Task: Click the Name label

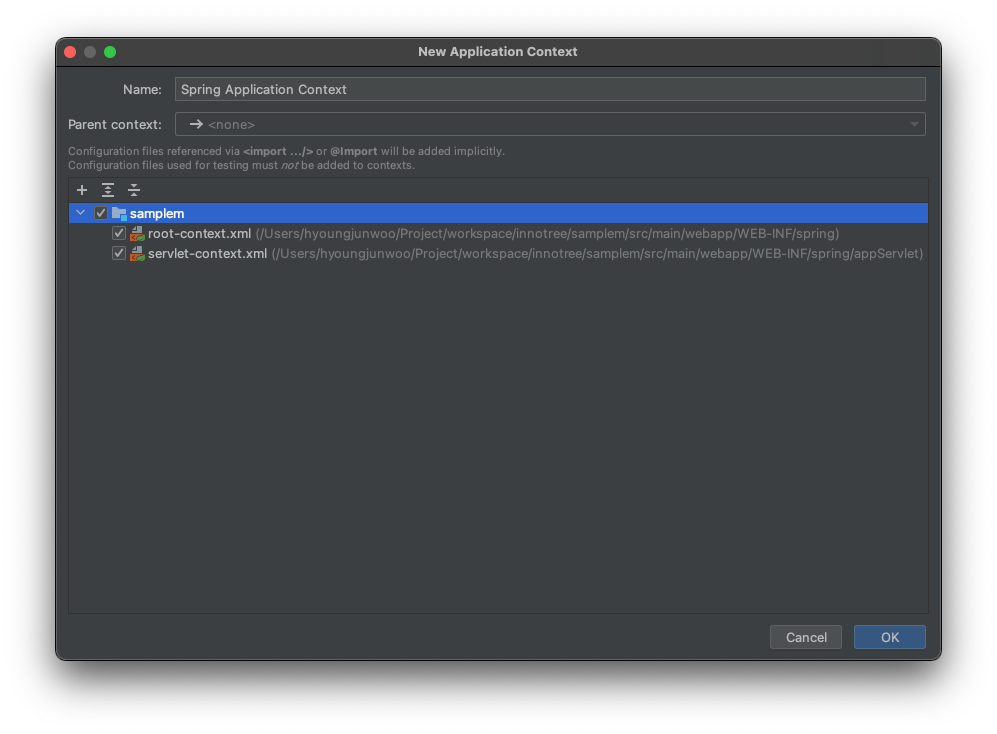Action: tap(142, 90)
